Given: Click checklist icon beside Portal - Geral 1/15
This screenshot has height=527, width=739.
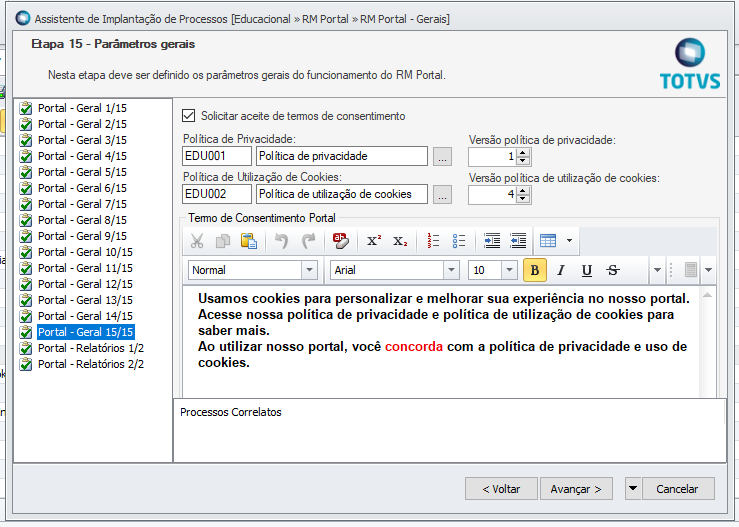Looking at the screenshot, I should pyautogui.click(x=26, y=108).
